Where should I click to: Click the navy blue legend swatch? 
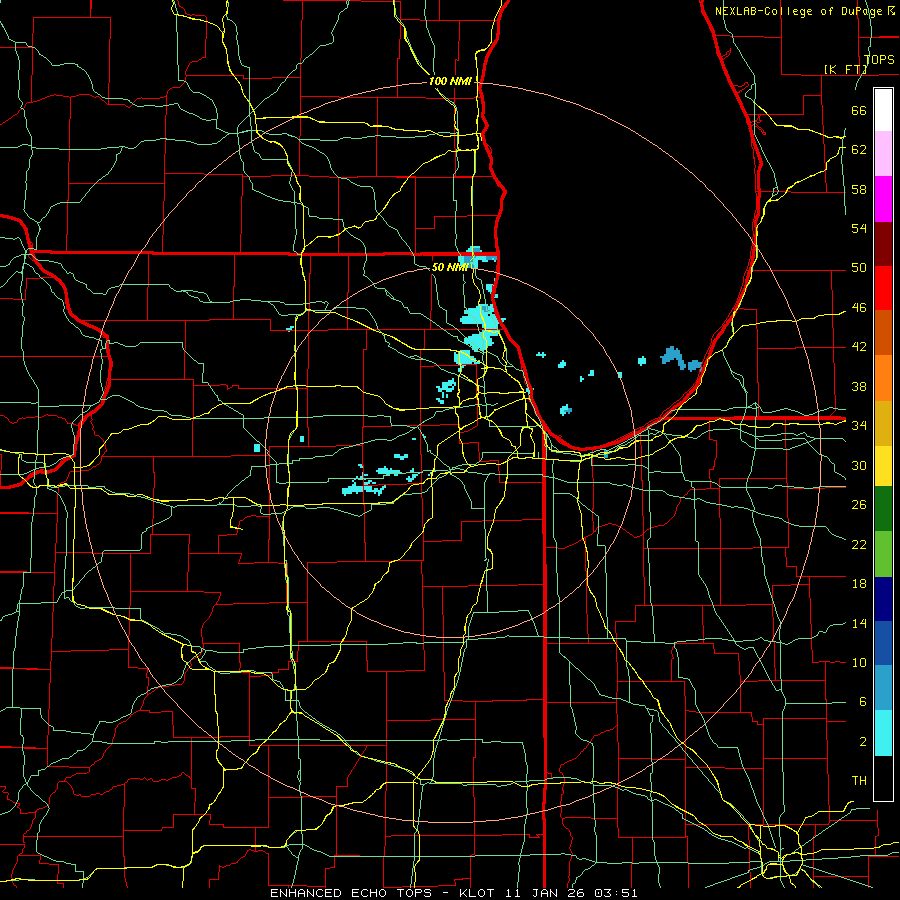[883, 599]
